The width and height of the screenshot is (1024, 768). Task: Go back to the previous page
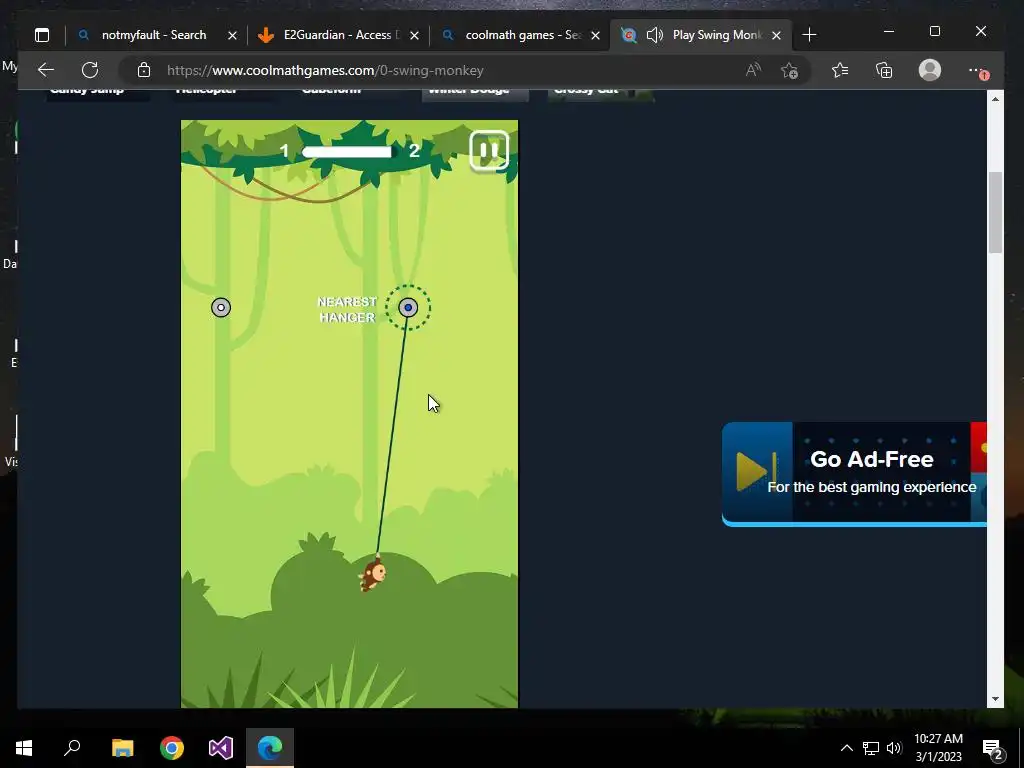pos(46,70)
